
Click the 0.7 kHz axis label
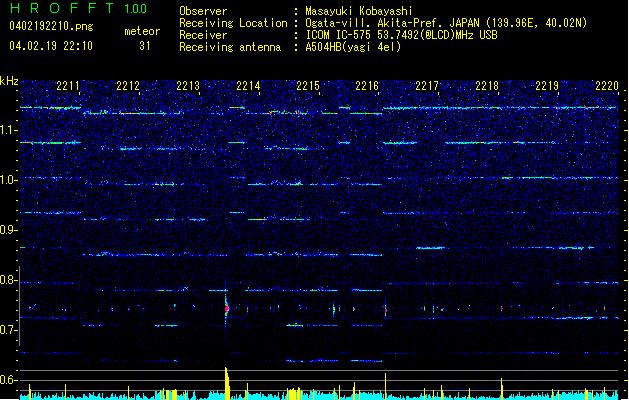click(9, 330)
